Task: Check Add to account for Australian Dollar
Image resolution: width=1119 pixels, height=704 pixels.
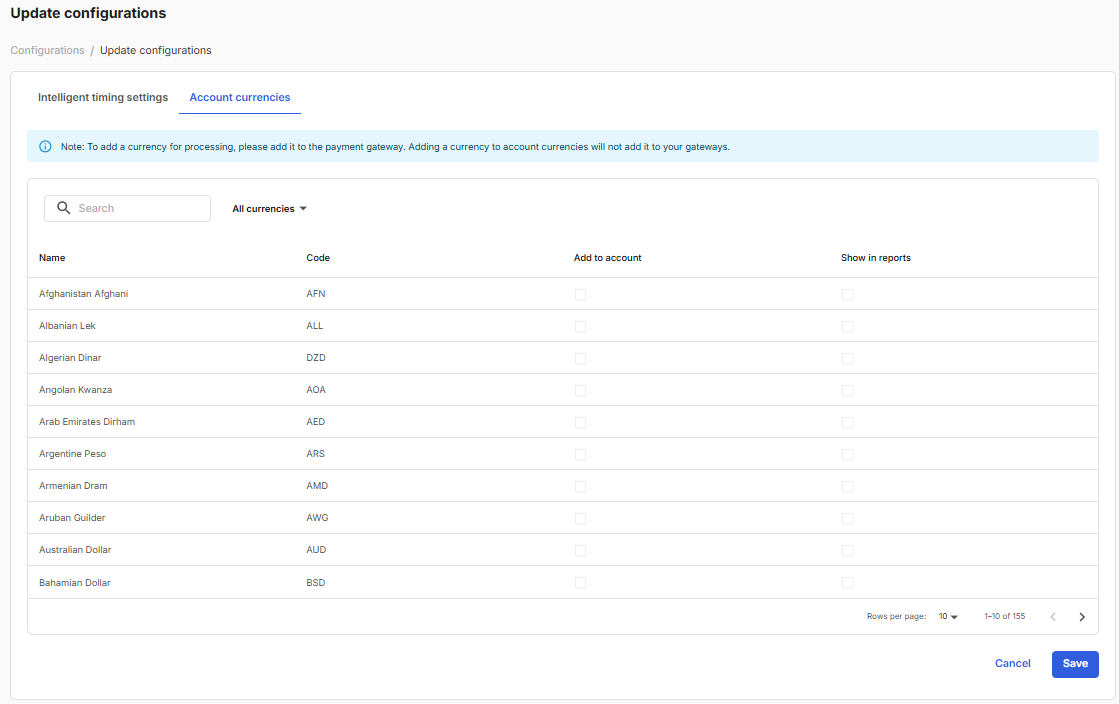Action: (580, 550)
